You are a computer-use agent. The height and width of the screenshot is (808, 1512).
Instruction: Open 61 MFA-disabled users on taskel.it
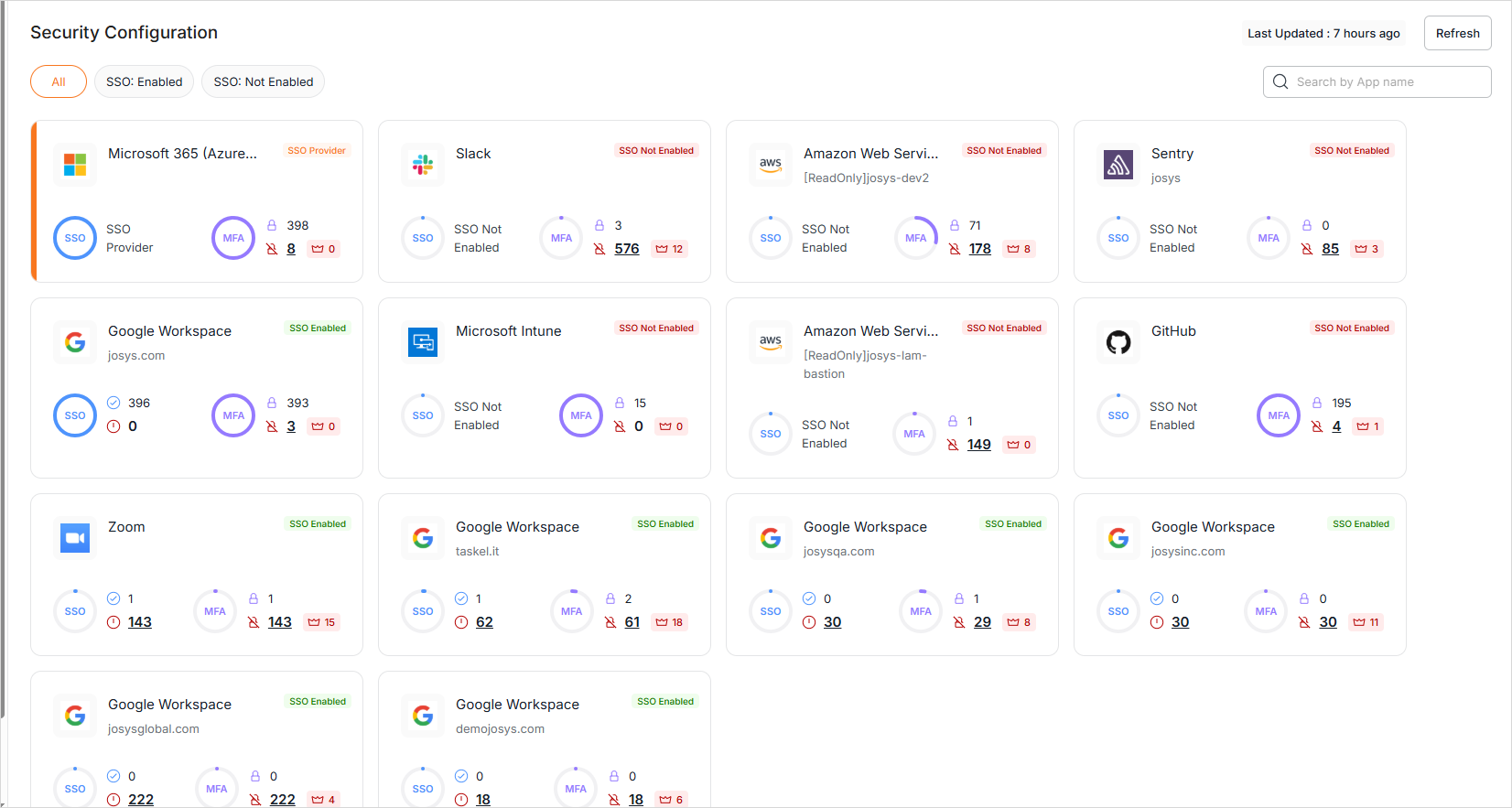point(632,622)
